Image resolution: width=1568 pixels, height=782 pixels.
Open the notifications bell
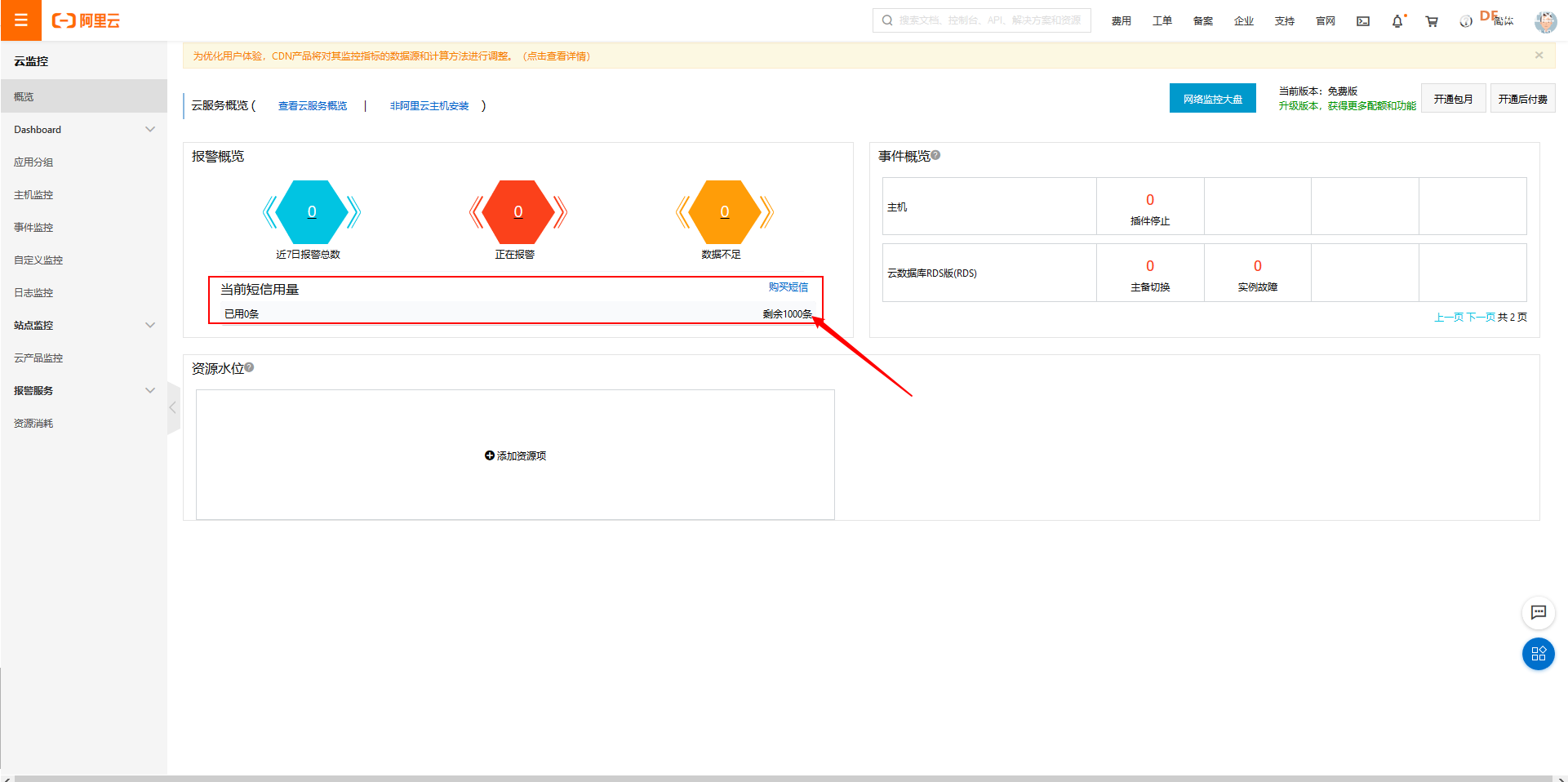[x=1397, y=21]
